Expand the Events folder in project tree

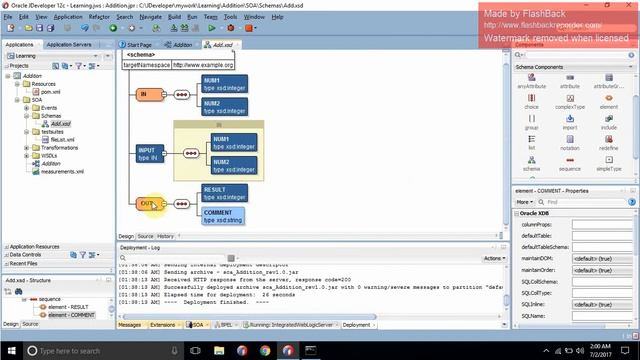pos(26,108)
